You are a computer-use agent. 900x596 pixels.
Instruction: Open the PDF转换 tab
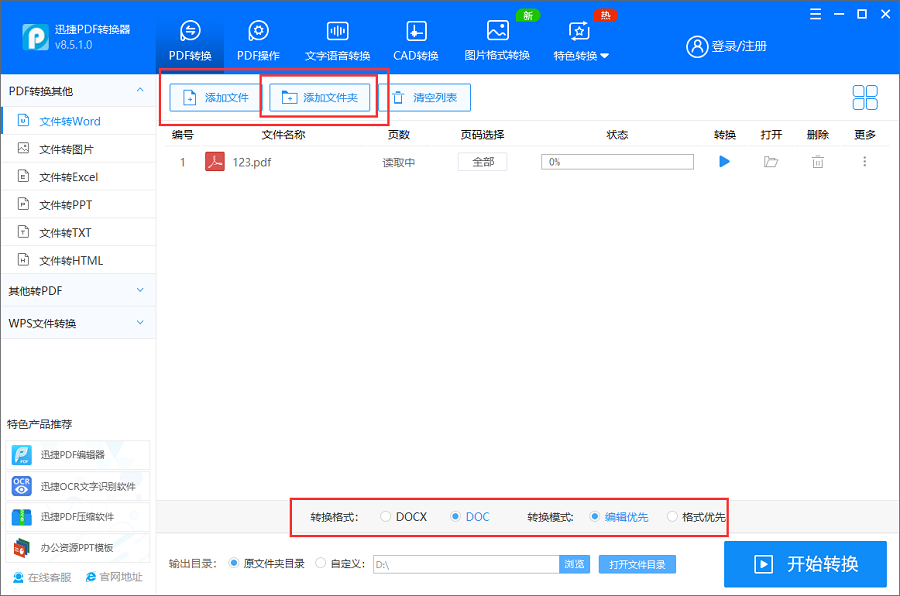(x=190, y=41)
